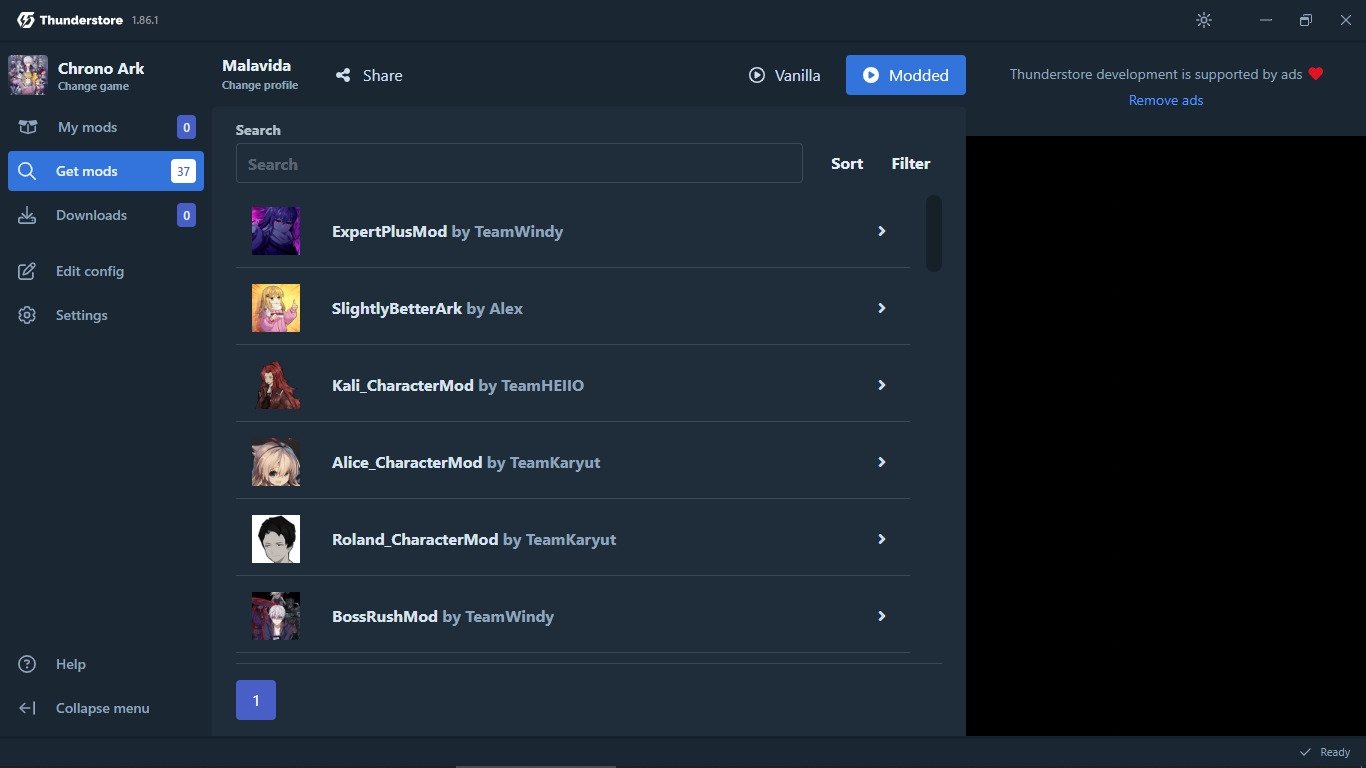Expand BossRushMod row chevron
Screen dimensions: 1366x768
click(882, 616)
